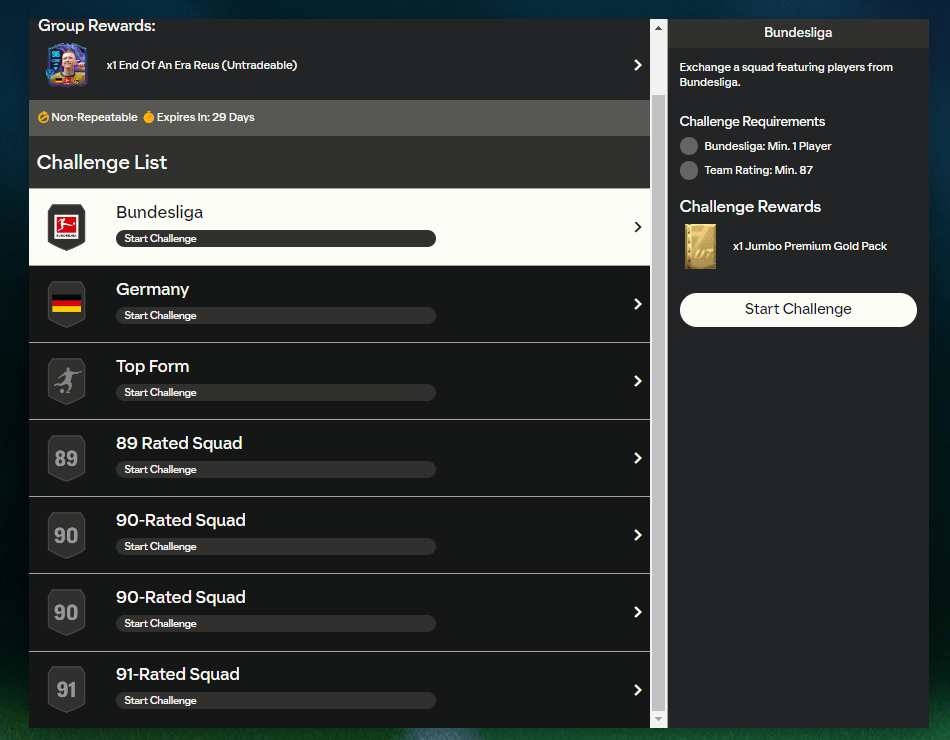950x740 pixels.
Task: Expand Group Rewards using its right chevron
Action: (637, 65)
